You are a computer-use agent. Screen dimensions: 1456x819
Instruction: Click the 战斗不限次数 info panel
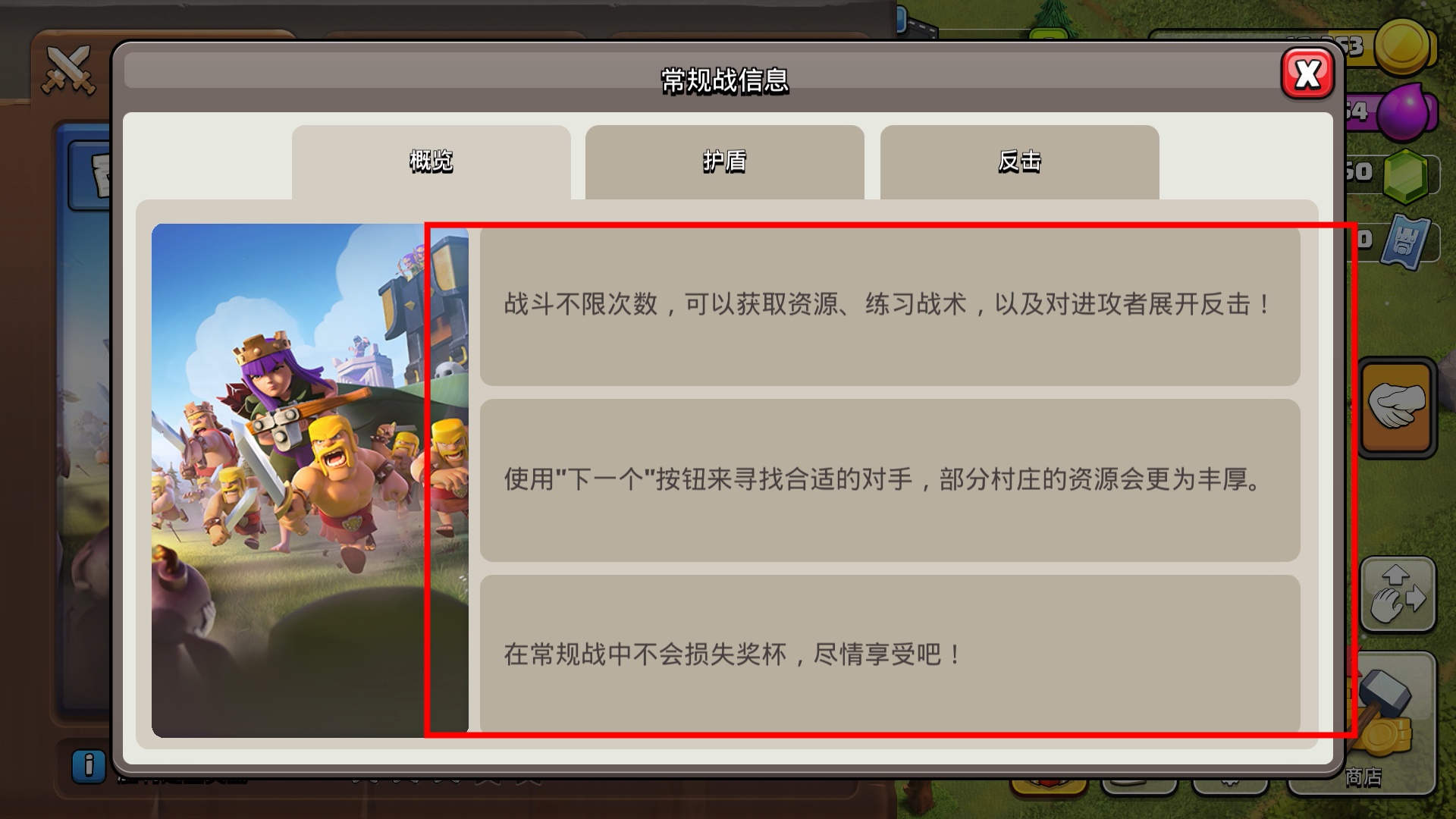(x=890, y=306)
